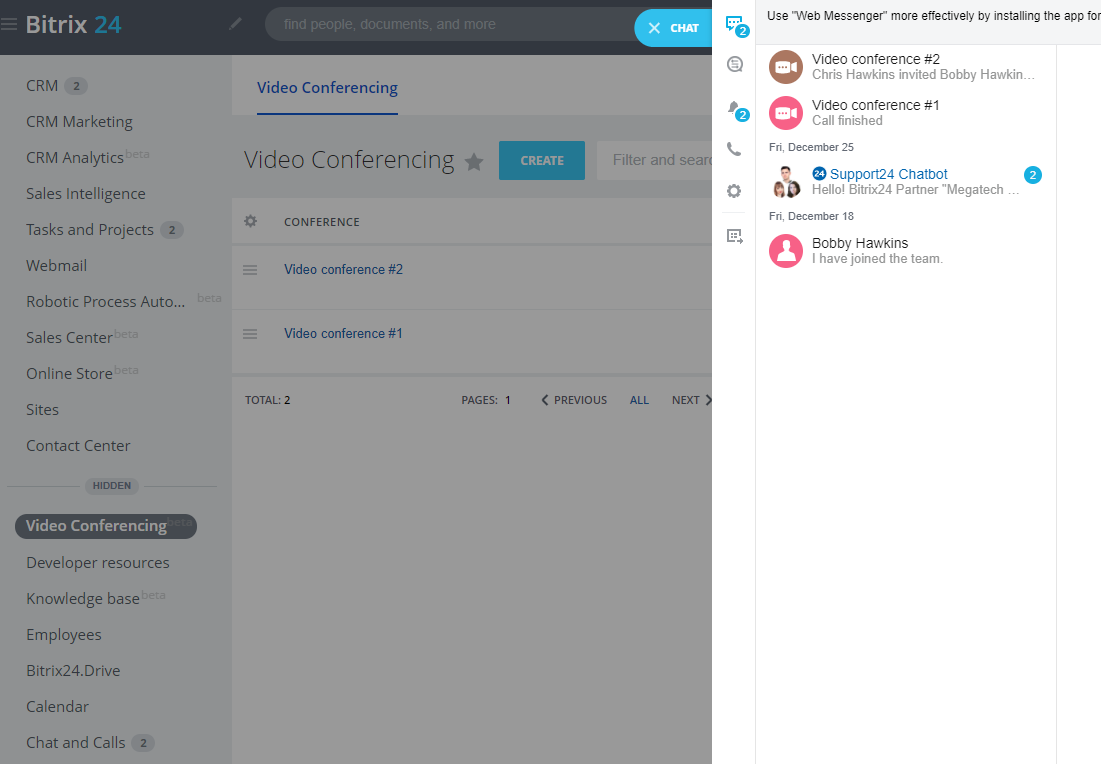This screenshot has height=764, width=1101.
Task: Open Contact Center menu item
Action: (78, 446)
